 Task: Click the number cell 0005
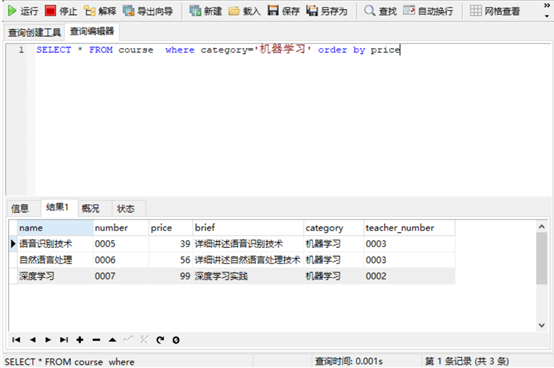coord(121,244)
